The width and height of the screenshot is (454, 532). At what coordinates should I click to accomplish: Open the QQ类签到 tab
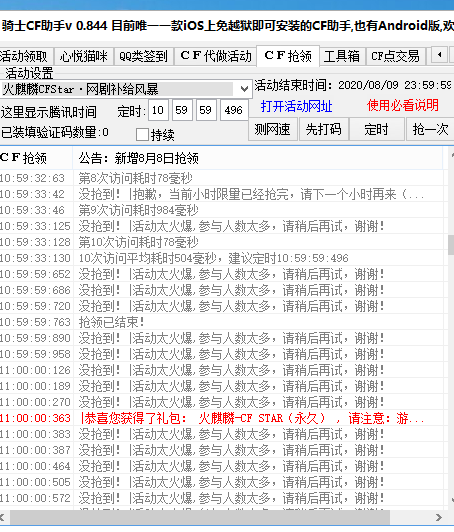(x=143, y=56)
